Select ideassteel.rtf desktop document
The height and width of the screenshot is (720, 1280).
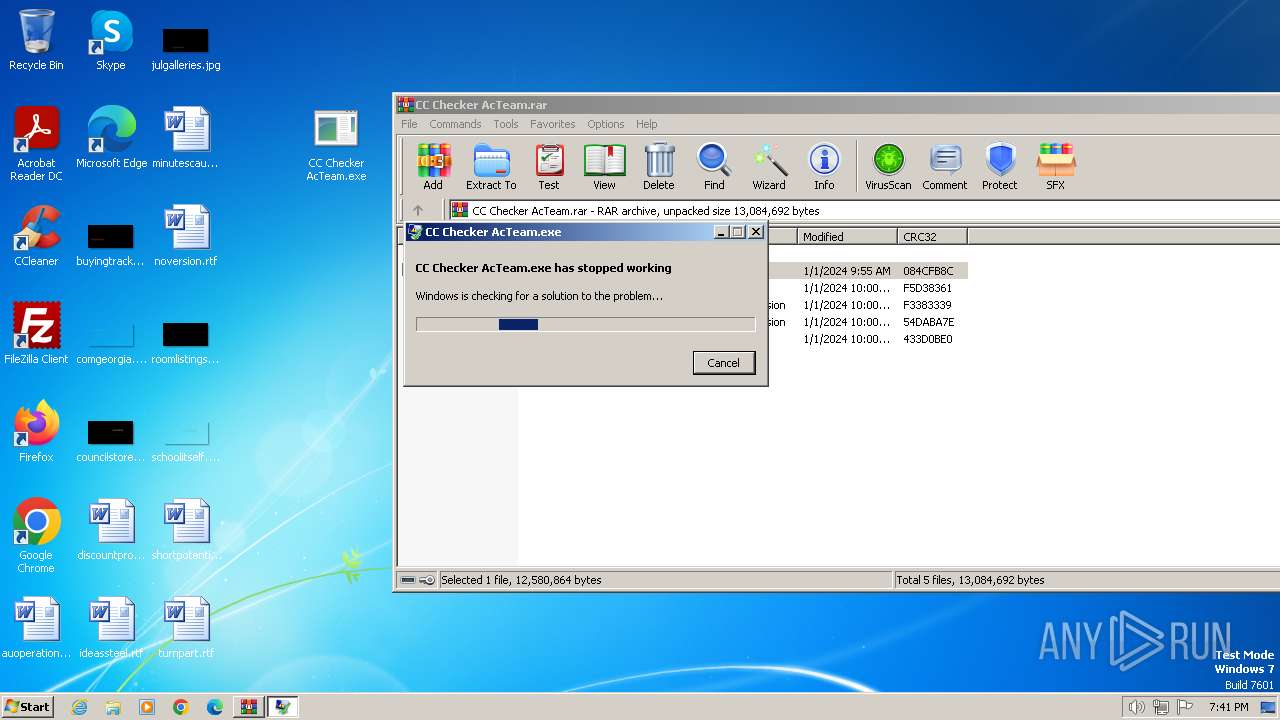[x=111, y=628]
